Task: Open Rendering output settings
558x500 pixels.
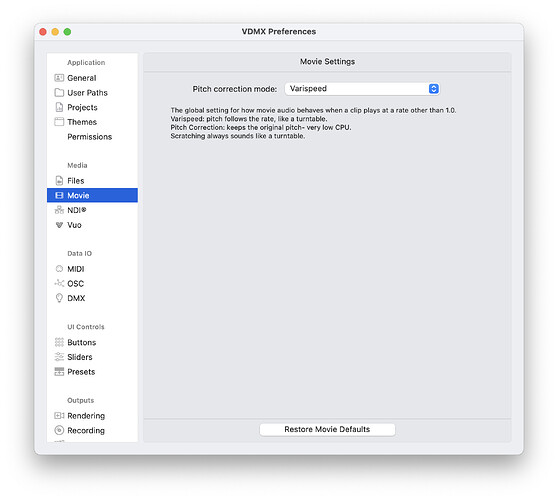Action: (92, 415)
